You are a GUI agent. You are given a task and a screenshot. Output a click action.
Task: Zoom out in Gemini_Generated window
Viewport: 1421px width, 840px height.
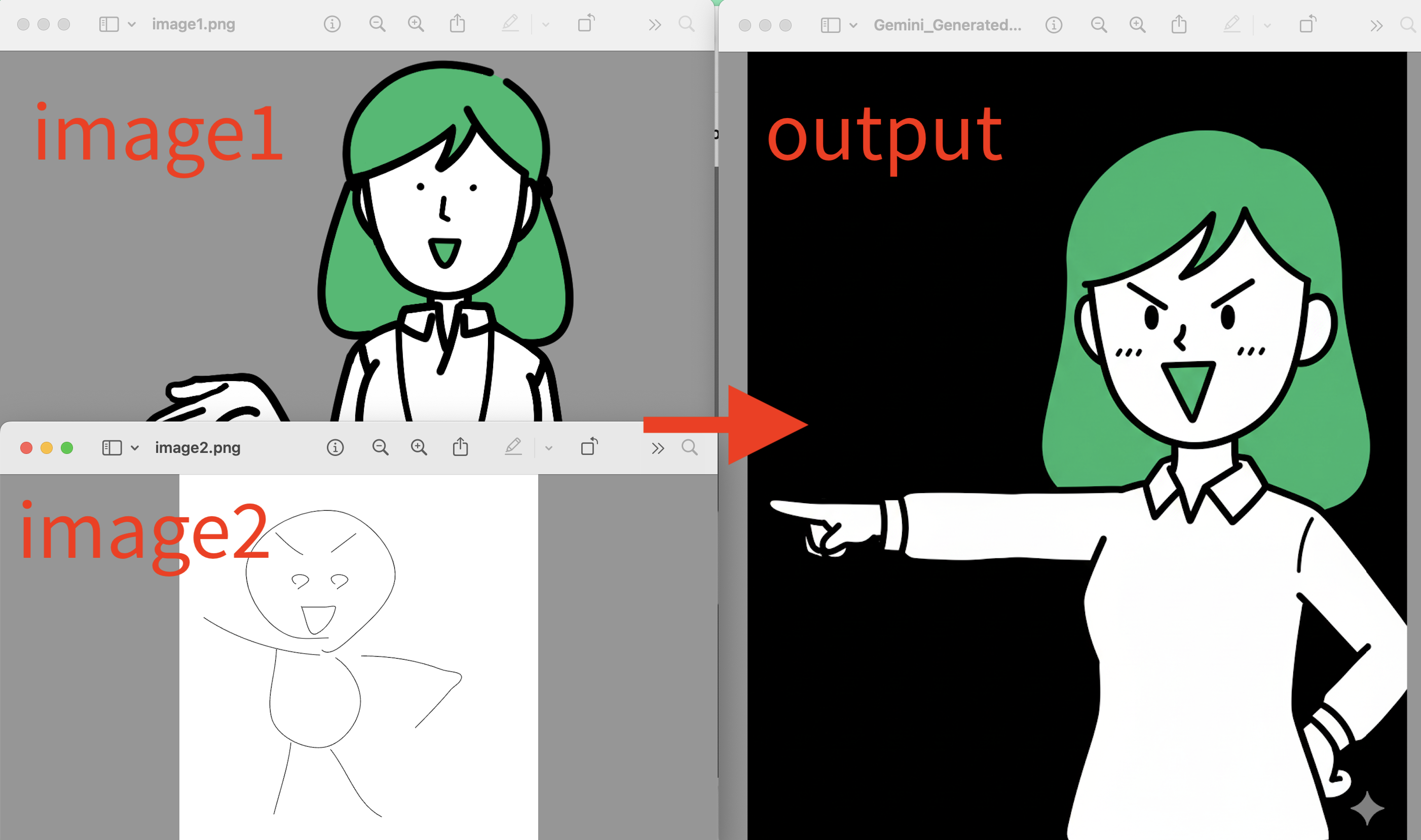tap(1099, 25)
